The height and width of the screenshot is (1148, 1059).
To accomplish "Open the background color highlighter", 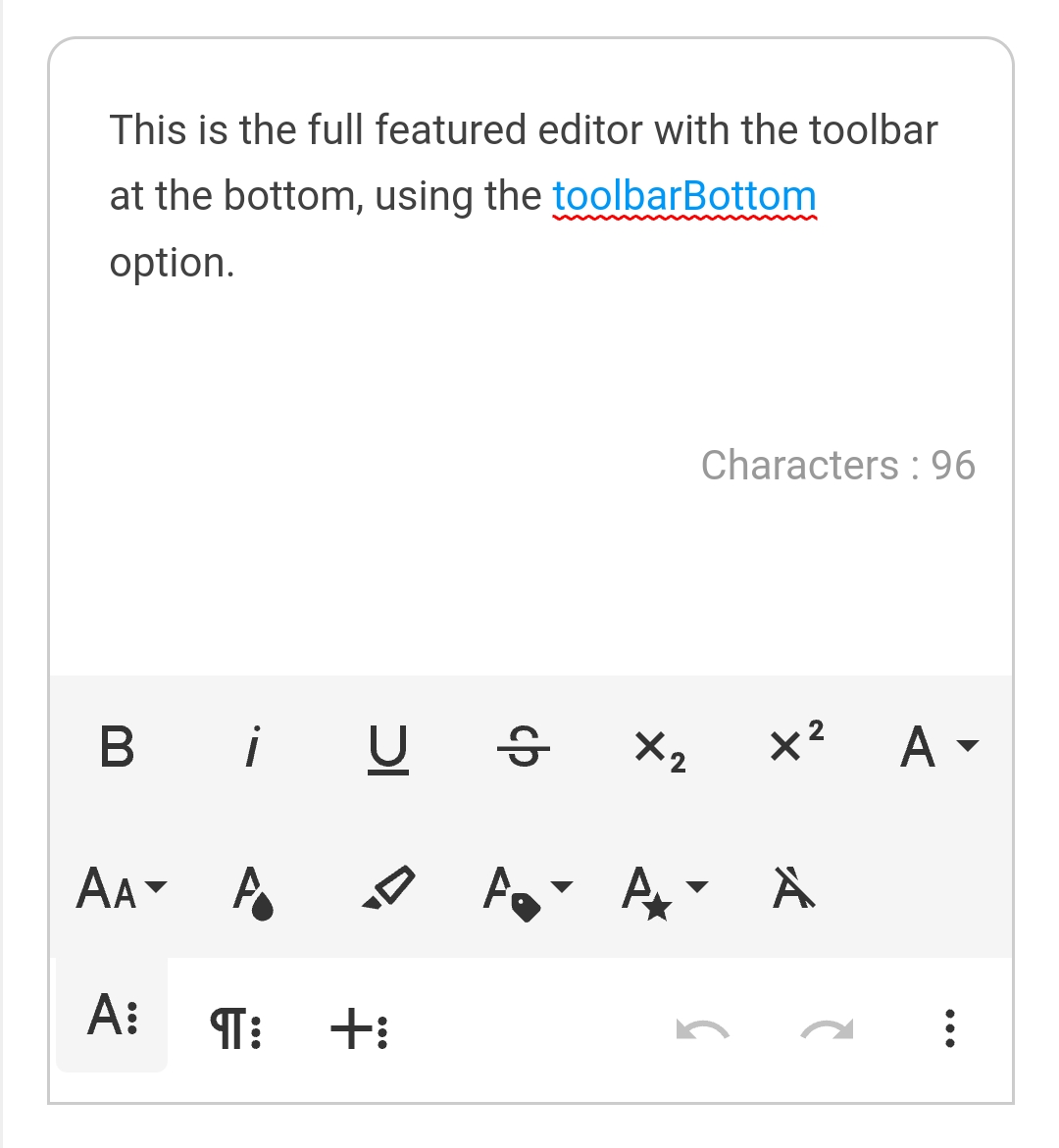I will 388,889.
